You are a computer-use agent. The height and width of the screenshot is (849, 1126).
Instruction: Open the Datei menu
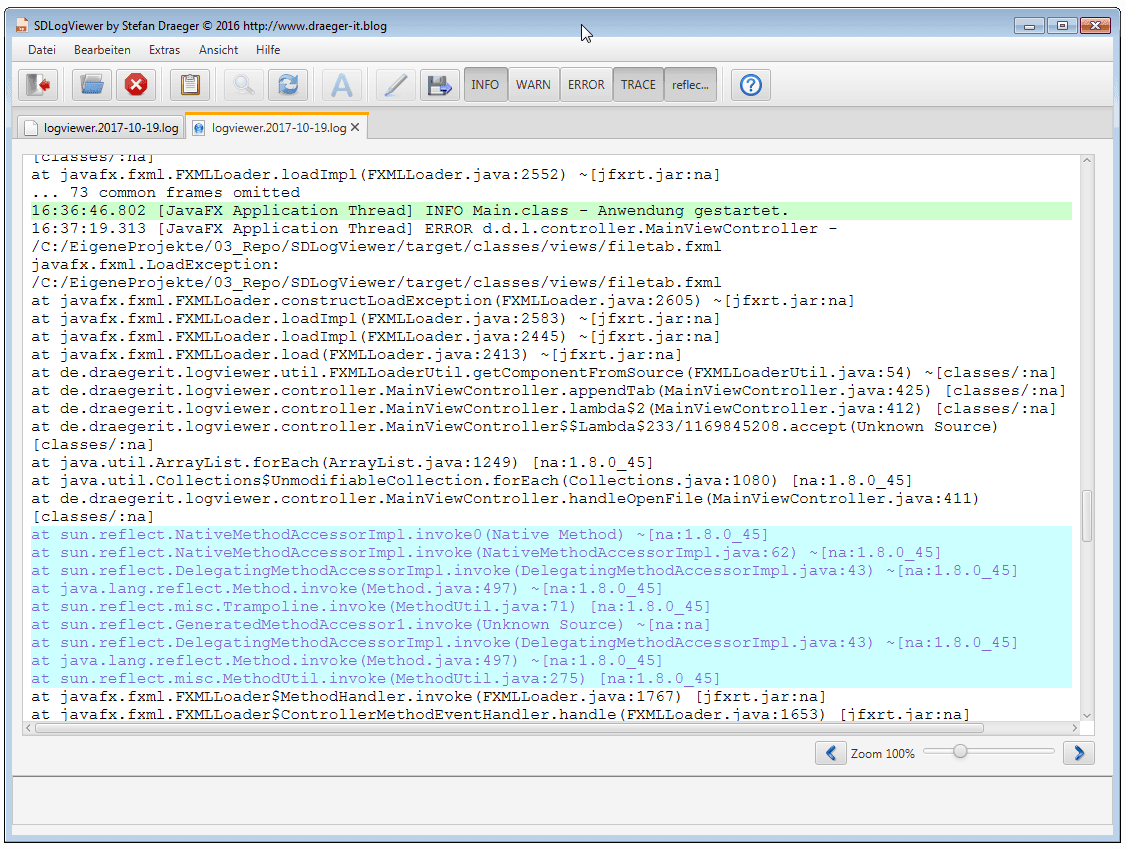42,50
